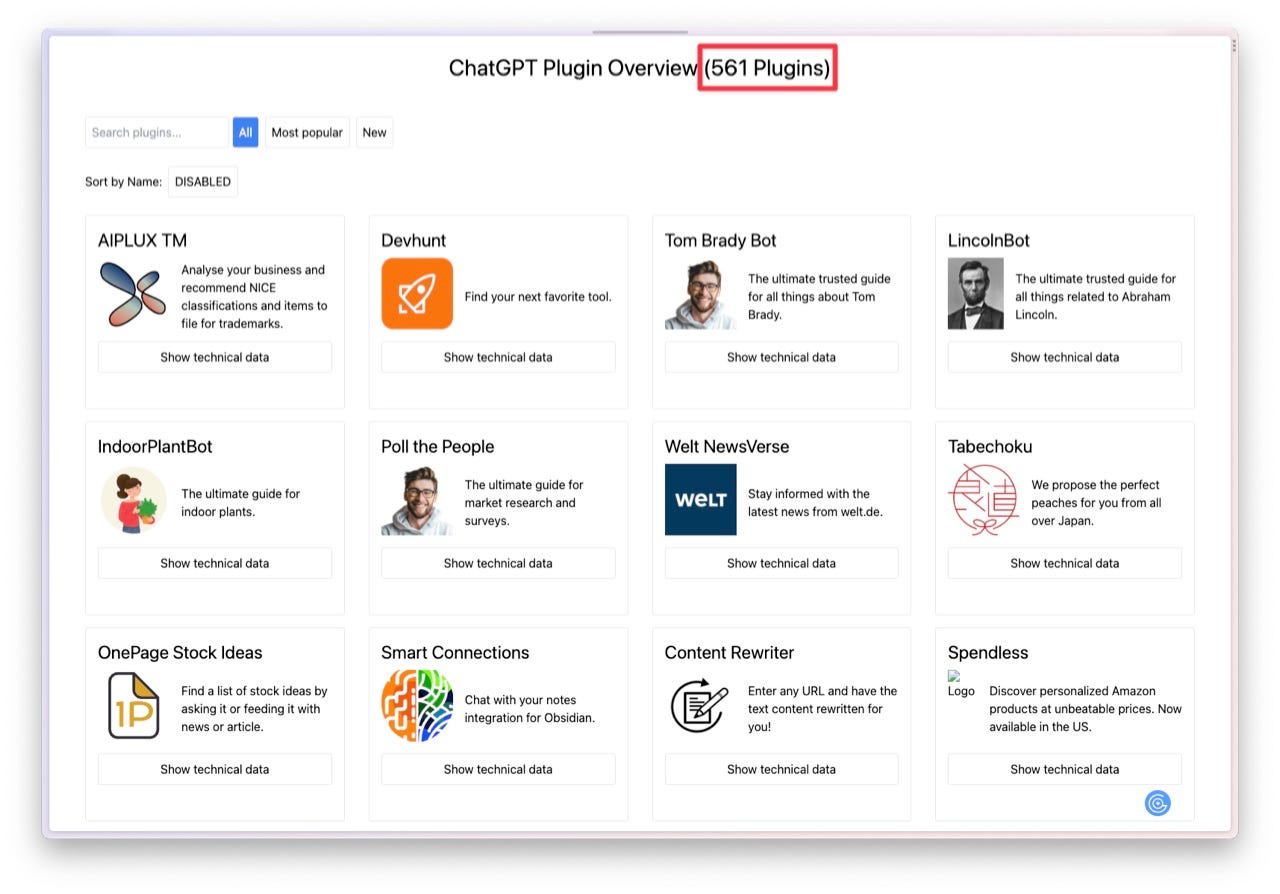Click the Welt NewsVerse logo
The height and width of the screenshot is (894, 1280).
701,500
